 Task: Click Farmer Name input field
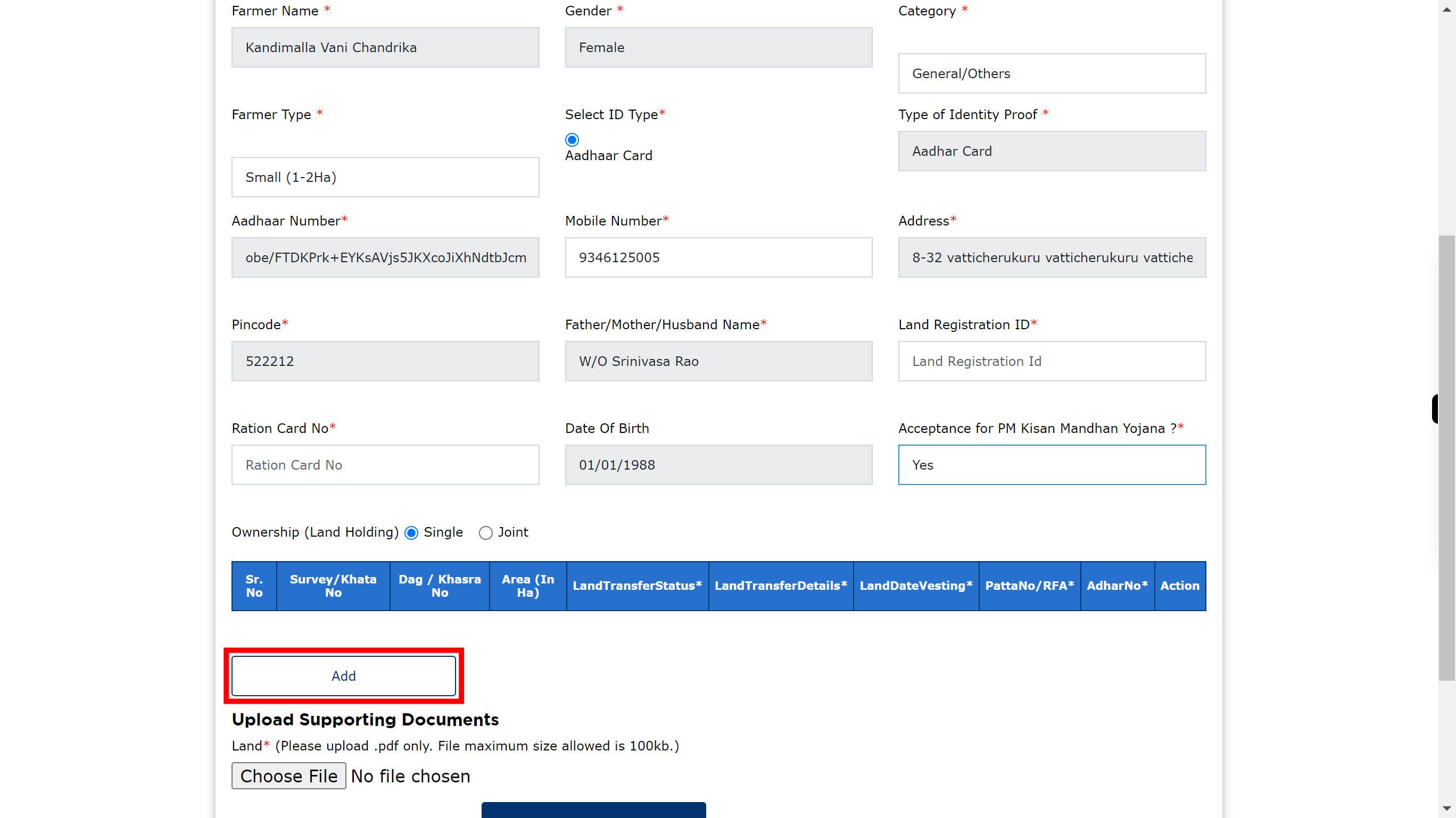[x=385, y=47]
